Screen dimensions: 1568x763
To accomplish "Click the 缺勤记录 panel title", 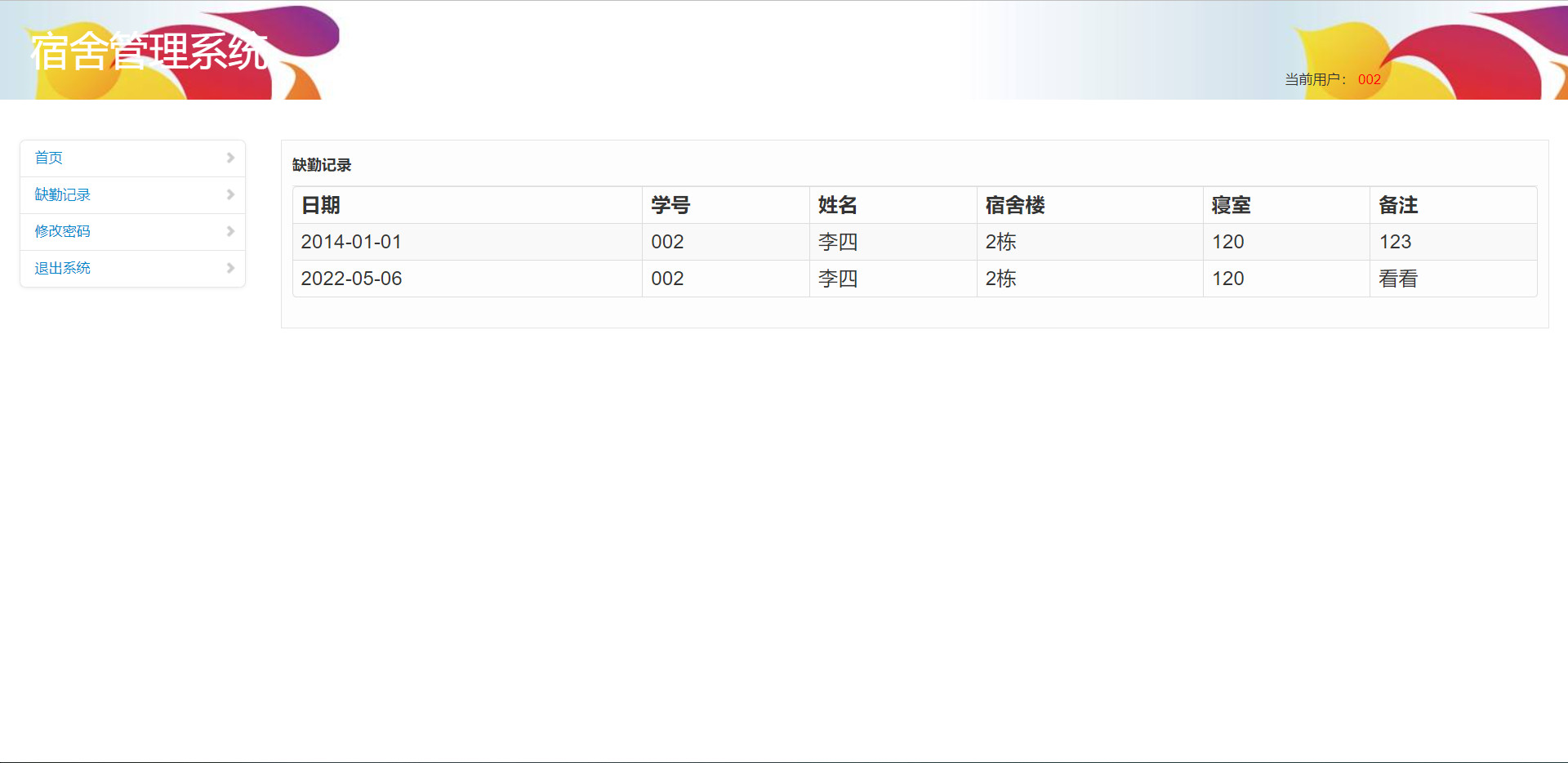I will pyautogui.click(x=320, y=164).
